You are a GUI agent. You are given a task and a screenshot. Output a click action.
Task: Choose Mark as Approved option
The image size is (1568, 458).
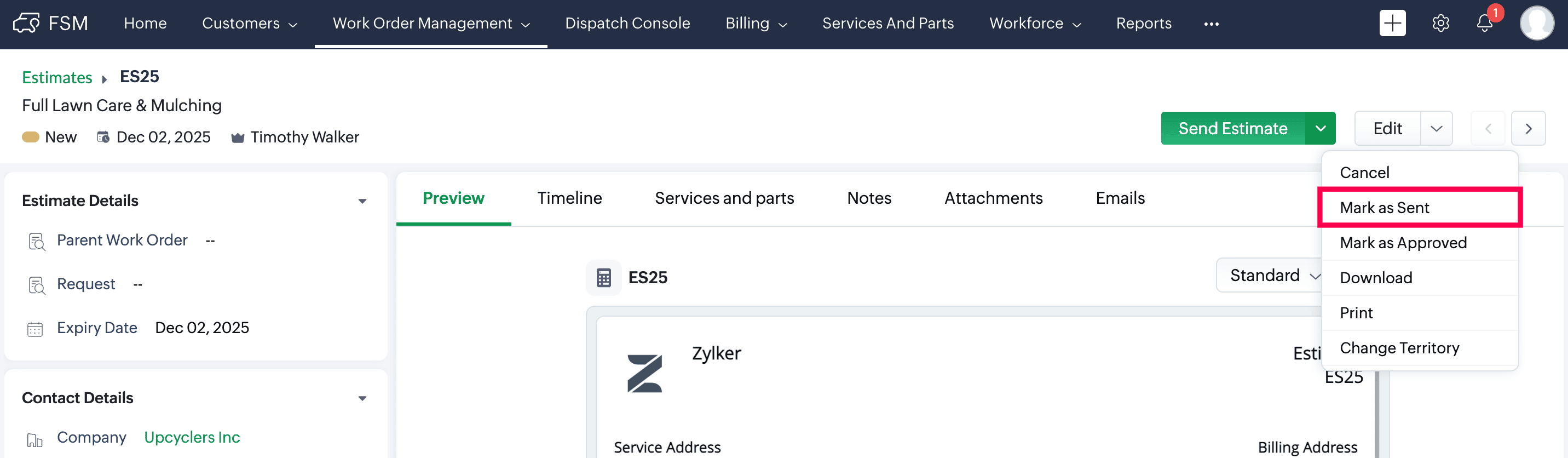(x=1403, y=243)
